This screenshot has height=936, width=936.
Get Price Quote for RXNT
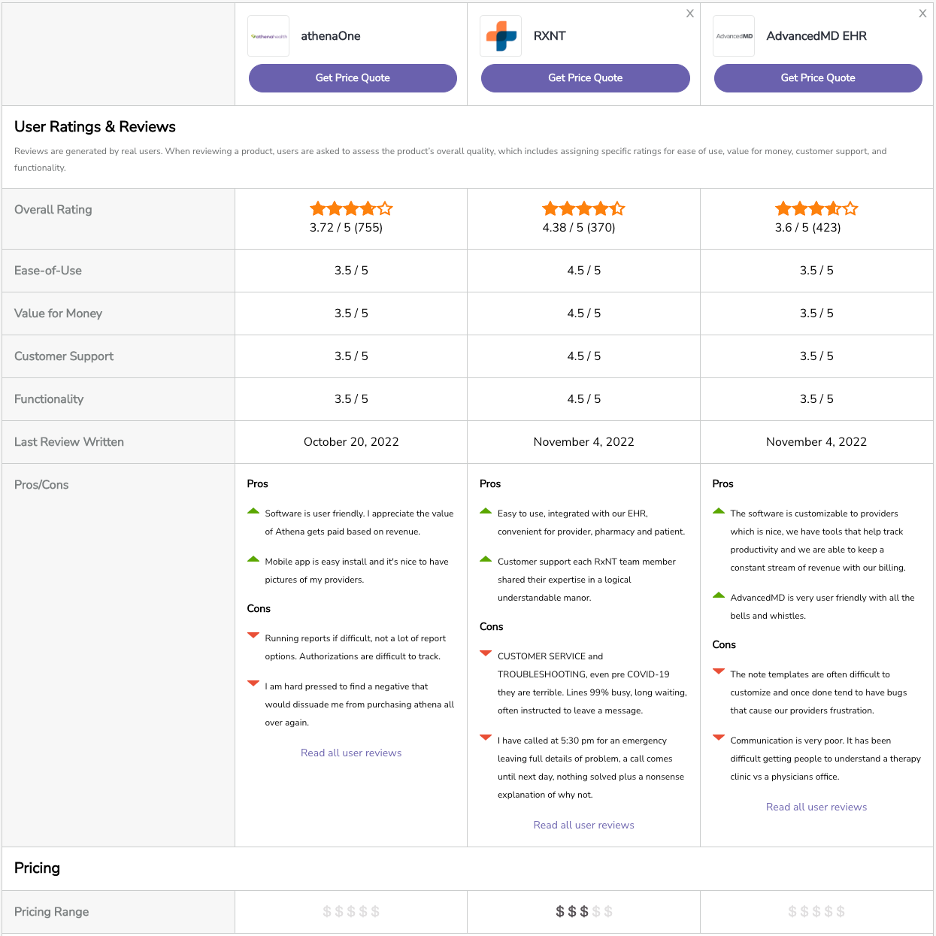[585, 78]
